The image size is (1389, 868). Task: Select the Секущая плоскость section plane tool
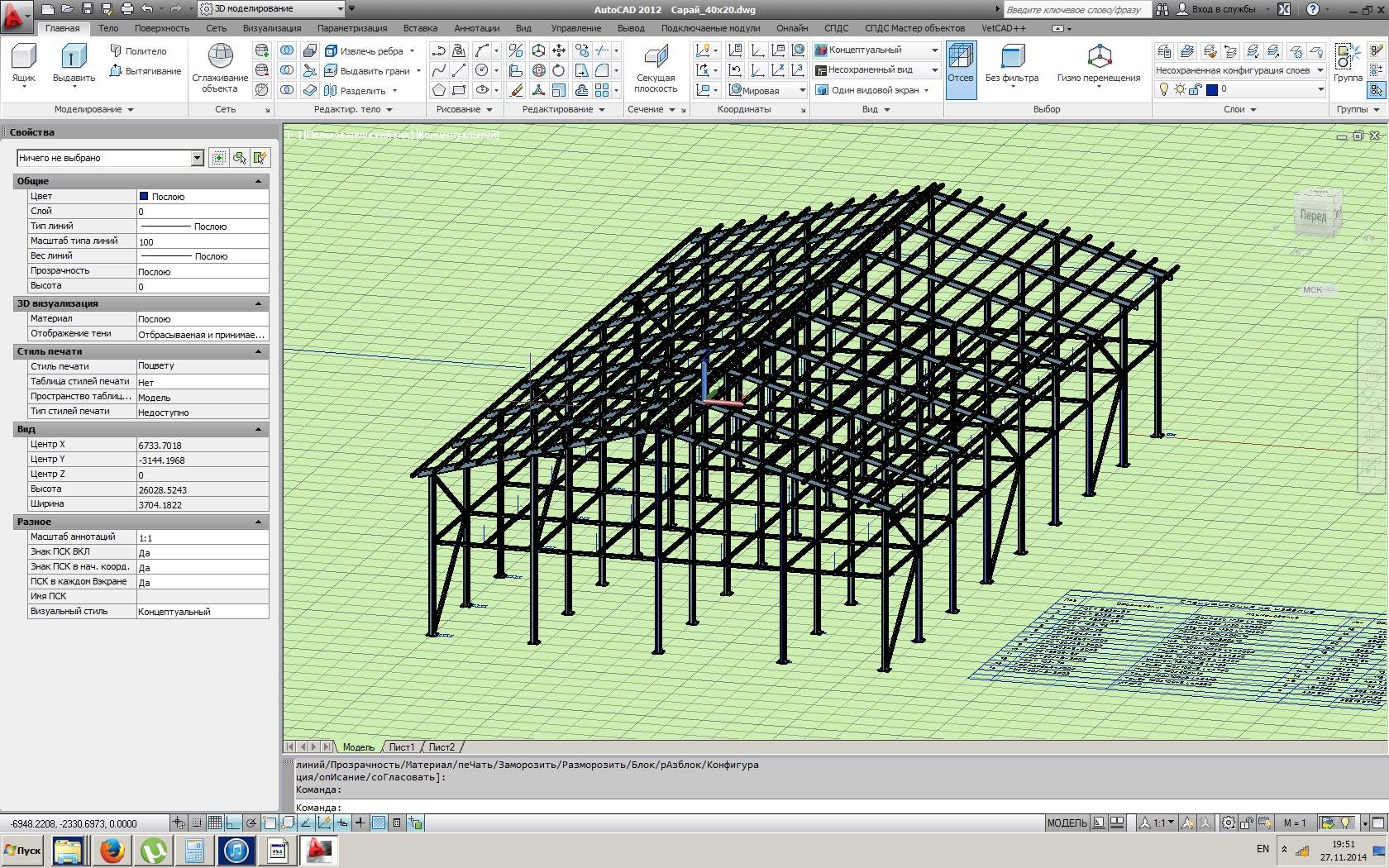(656, 68)
